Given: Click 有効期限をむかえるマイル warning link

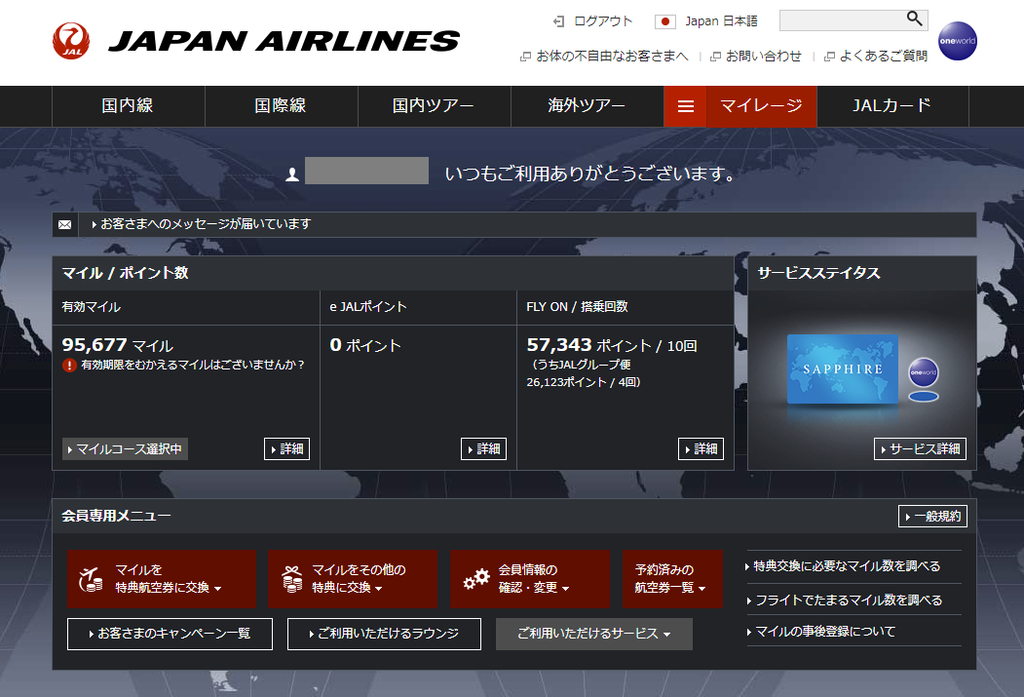Looking at the screenshot, I should (193, 365).
